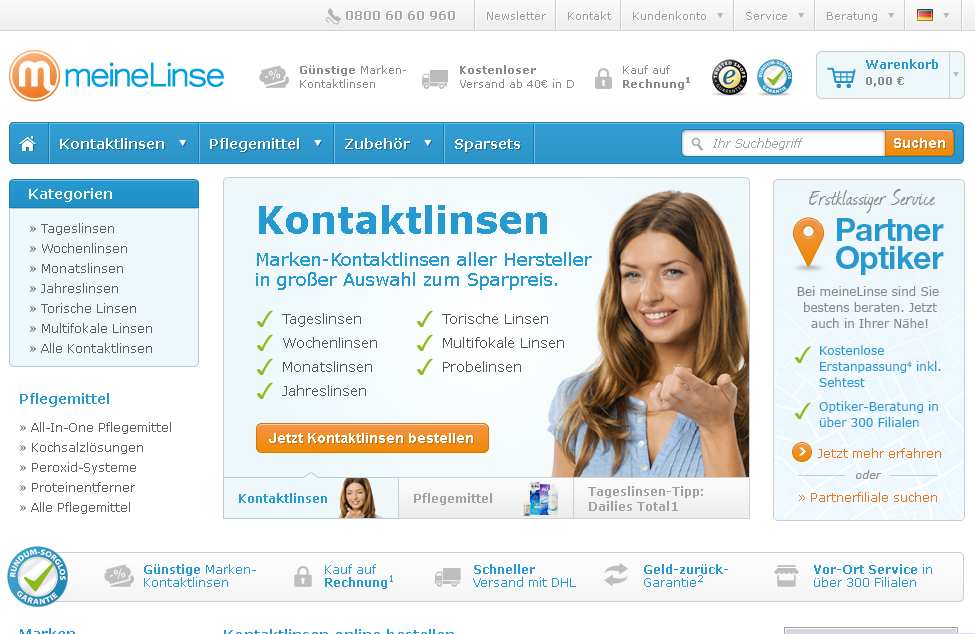Open the Warenkorb dropdown arrow
This screenshot has width=975, height=634.
point(956,75)
